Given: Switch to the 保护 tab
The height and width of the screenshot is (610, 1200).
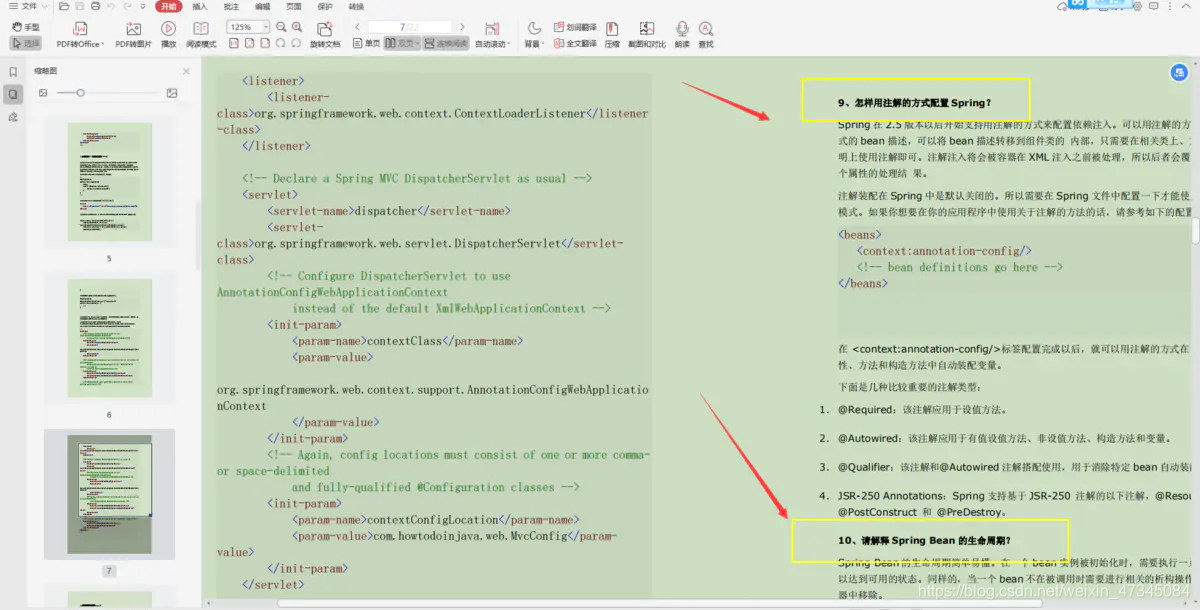Looking at the screenshot, I should [x=325, y=6].
